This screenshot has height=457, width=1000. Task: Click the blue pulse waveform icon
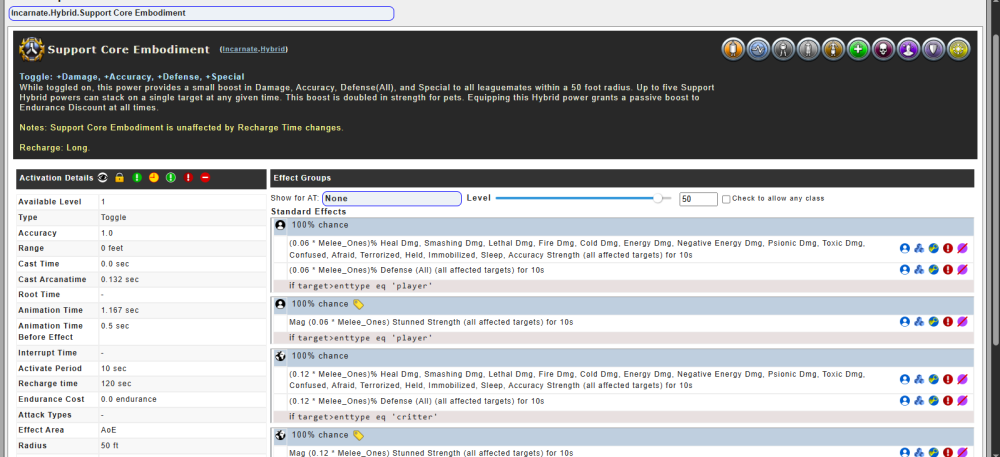pos(757,48)
